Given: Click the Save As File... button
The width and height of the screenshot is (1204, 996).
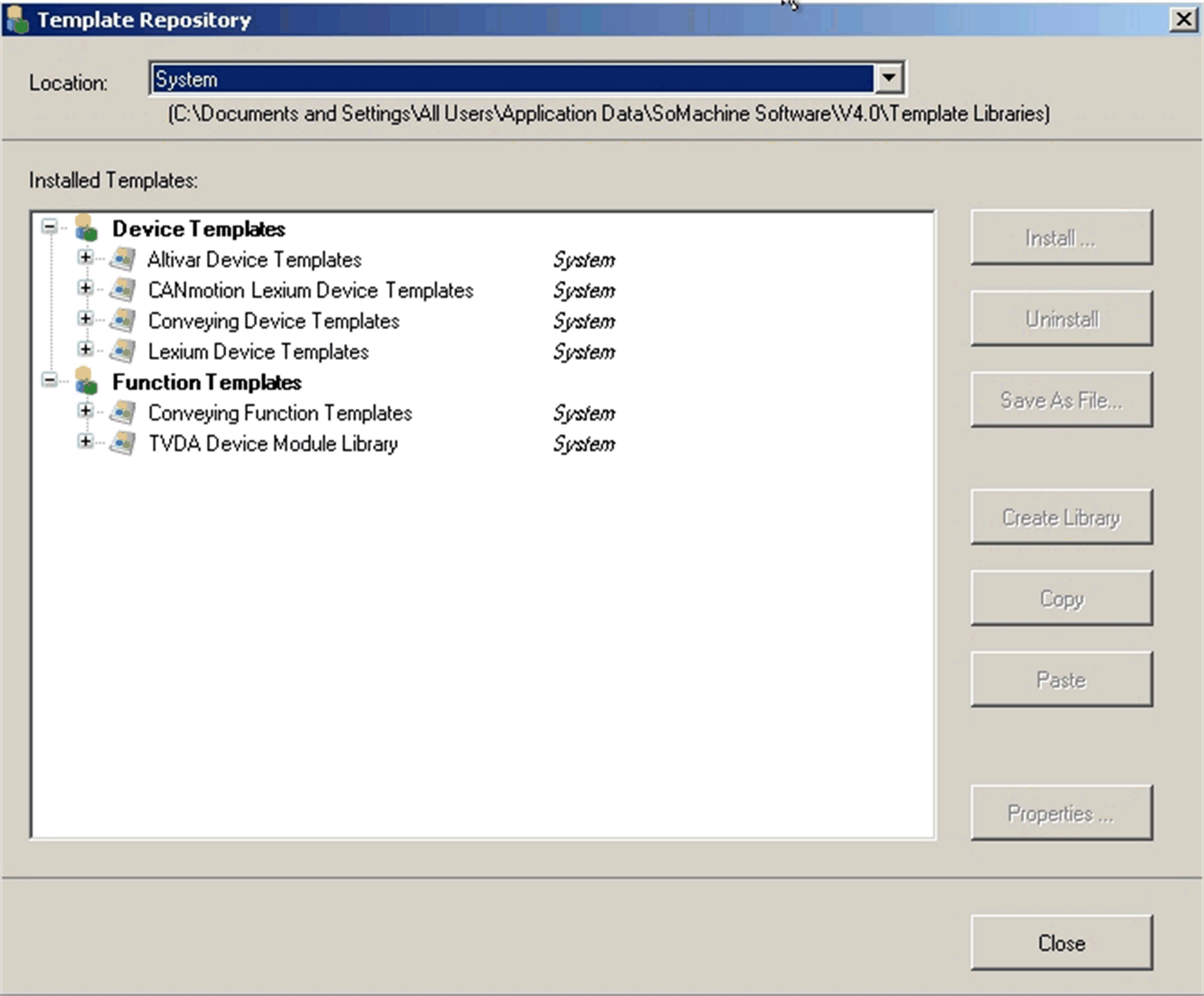Looking at the screenshot, I should (x=1061, y=399).
